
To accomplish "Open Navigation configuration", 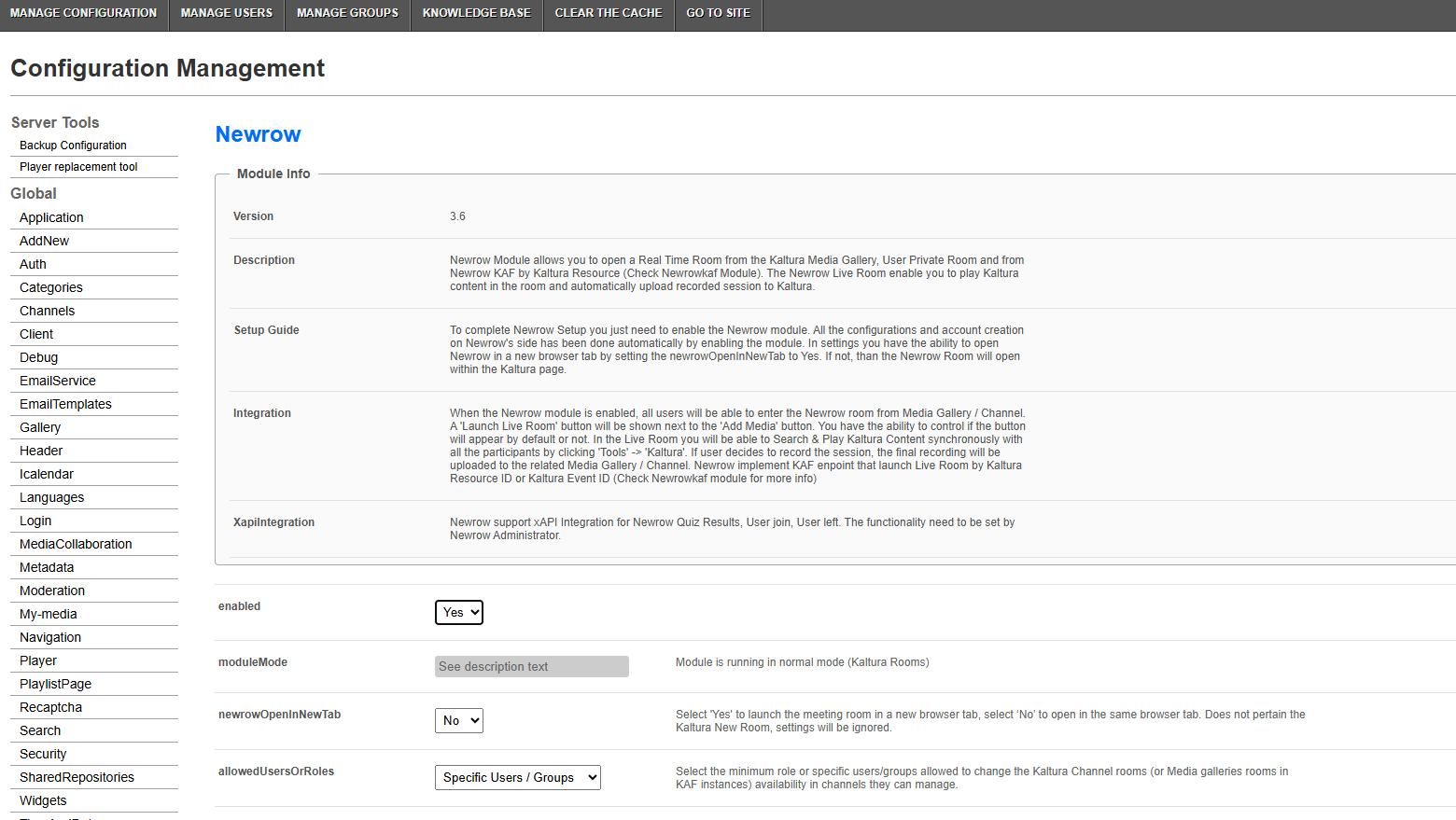I will (x=50, y=637).
